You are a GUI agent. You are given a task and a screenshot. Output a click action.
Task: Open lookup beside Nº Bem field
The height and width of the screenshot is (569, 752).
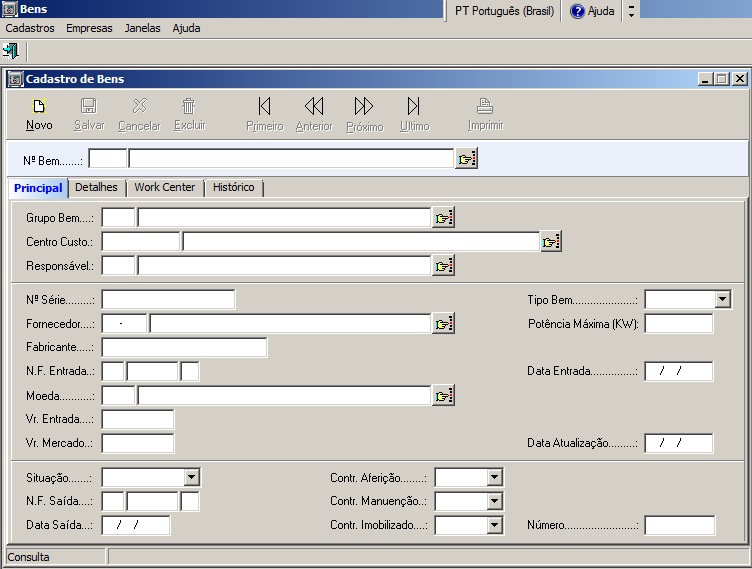pyautogui.click(x=467, y=159)
